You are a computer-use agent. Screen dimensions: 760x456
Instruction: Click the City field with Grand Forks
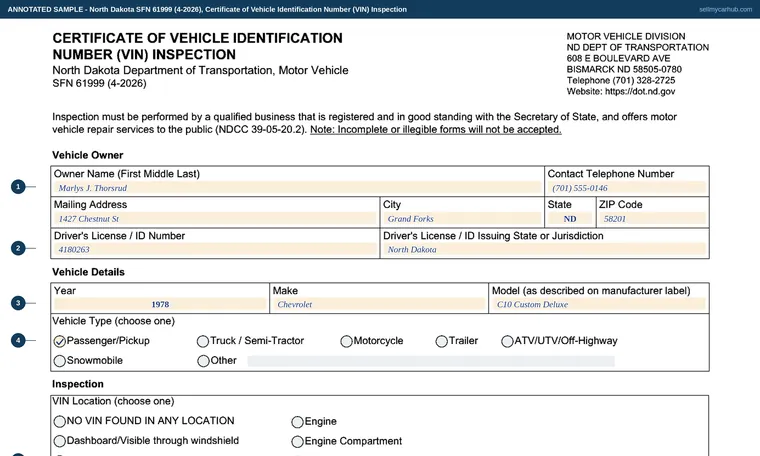pyautogui.click(x=462, y=219)
